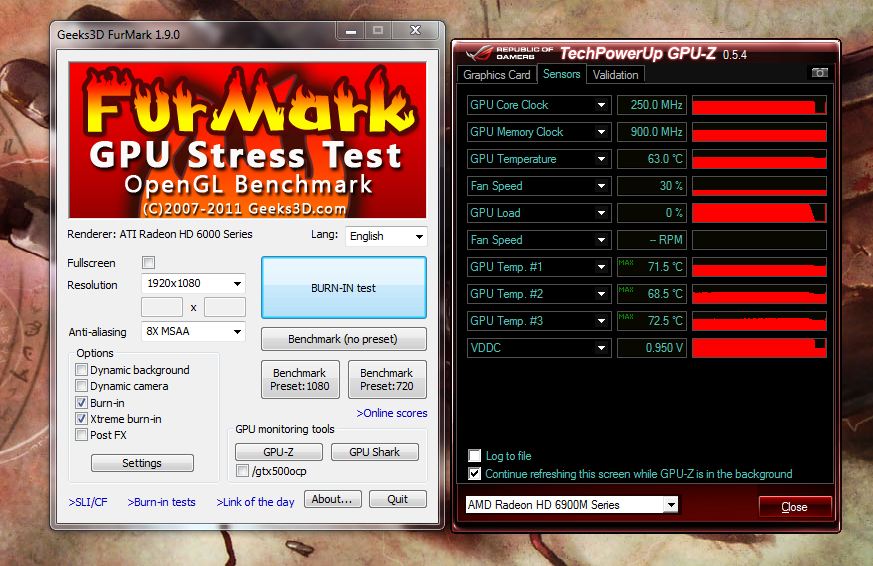
Task: Select the Sensors tab
Action: pyautogui.click(x=561, y=73)
